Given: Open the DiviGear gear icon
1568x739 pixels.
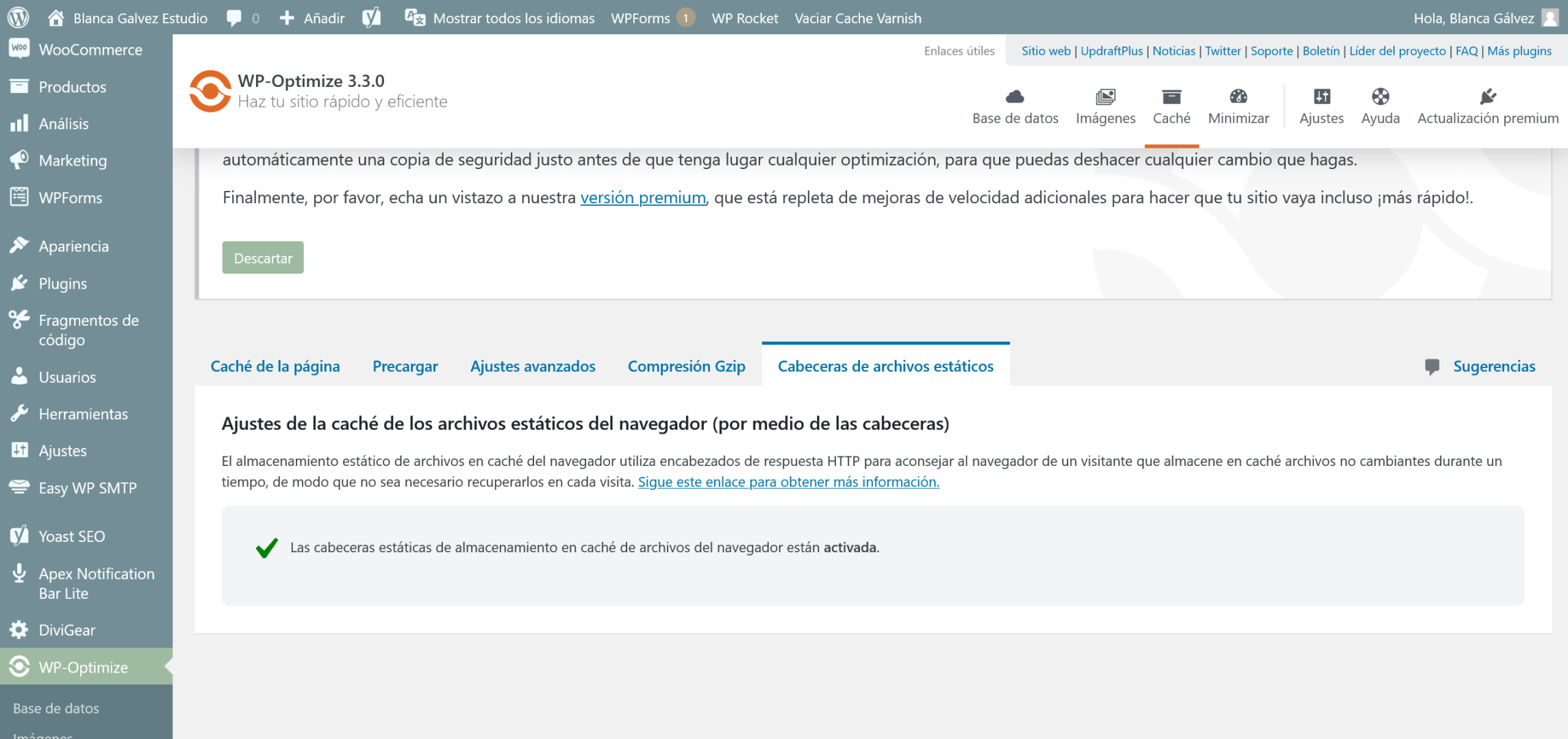Looking at the screenshot, I should [x=20, y=630].
